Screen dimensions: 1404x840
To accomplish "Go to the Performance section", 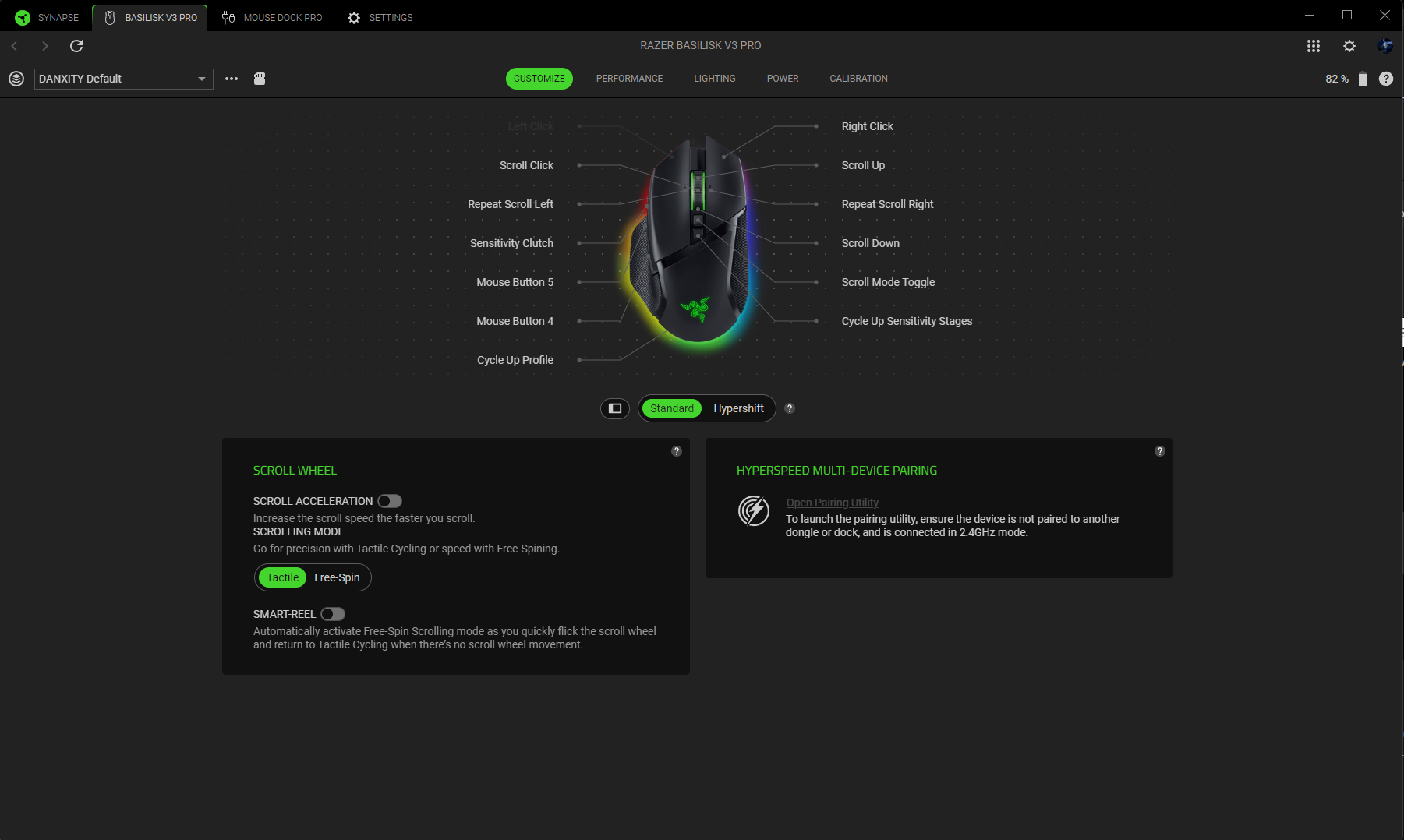I will [629, 79].
